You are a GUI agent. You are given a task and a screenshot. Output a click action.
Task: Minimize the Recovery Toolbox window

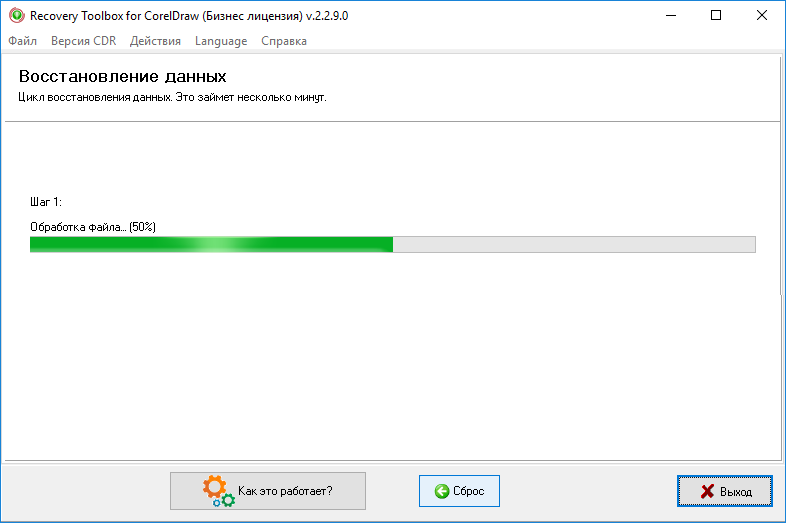(x=671, y=16)
